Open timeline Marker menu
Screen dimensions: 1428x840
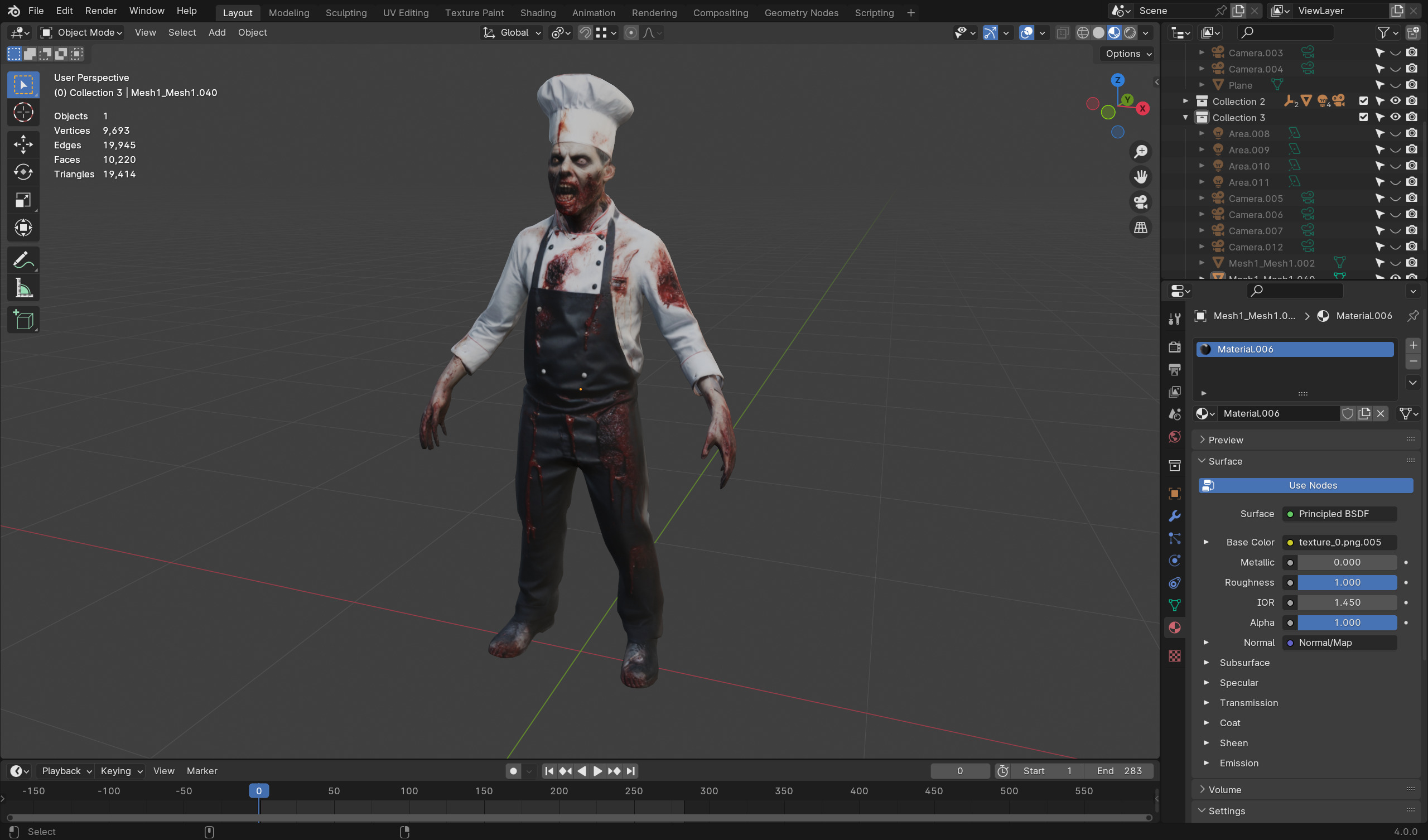tap(202, 771)
